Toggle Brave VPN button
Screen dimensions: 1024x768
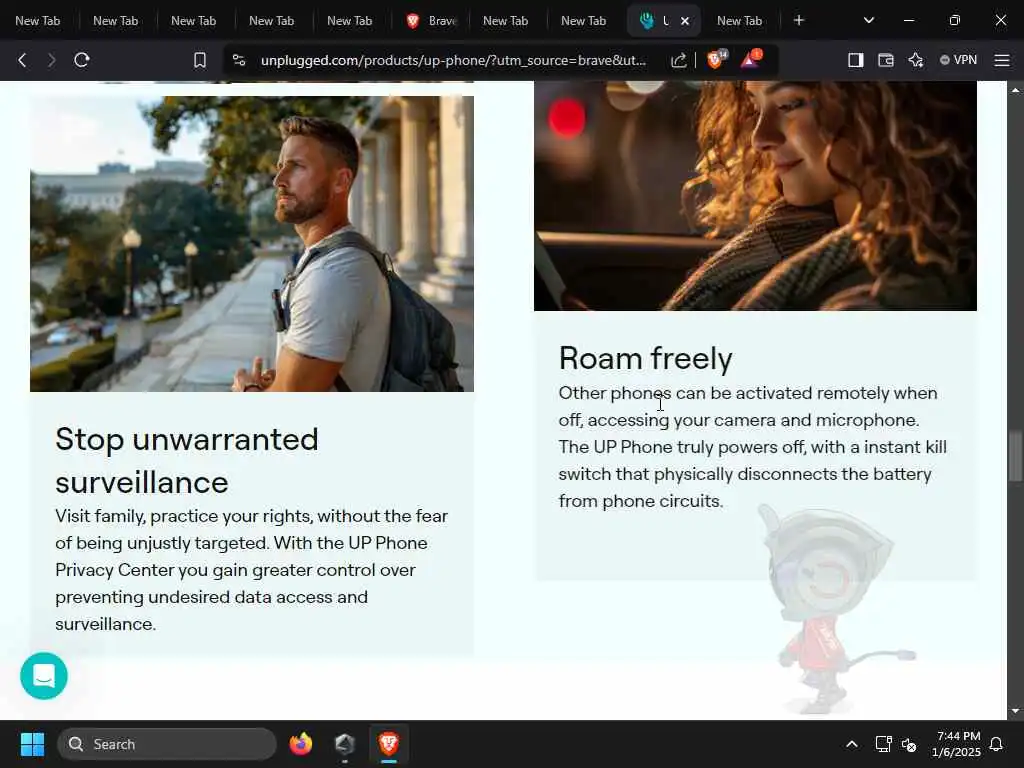[958, 60]
